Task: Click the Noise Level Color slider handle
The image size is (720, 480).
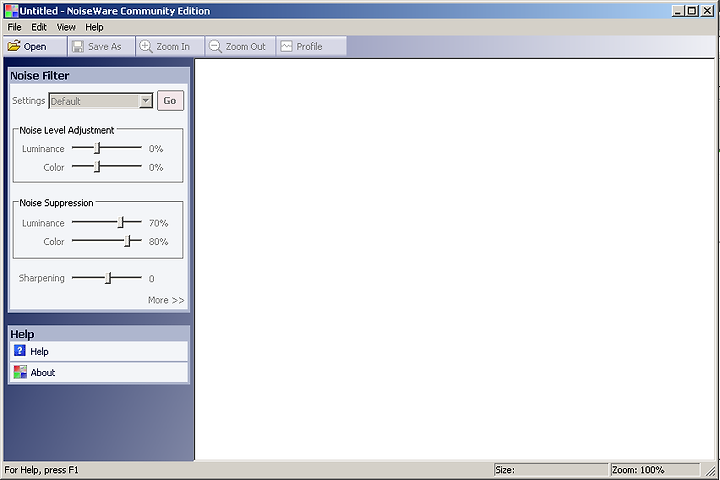Action: pyautogui.click(x=97, y=166)
